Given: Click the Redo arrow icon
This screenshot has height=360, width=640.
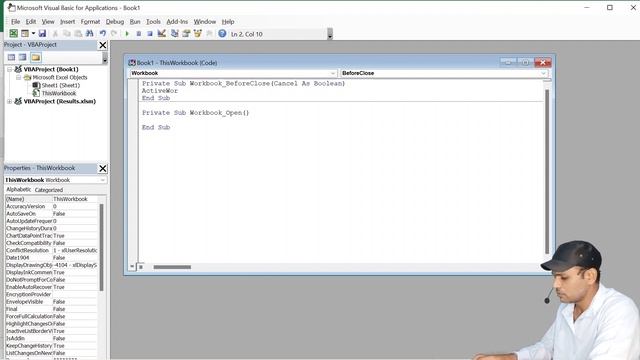Looking at the screenshot, I should click(x=114, y=34).
